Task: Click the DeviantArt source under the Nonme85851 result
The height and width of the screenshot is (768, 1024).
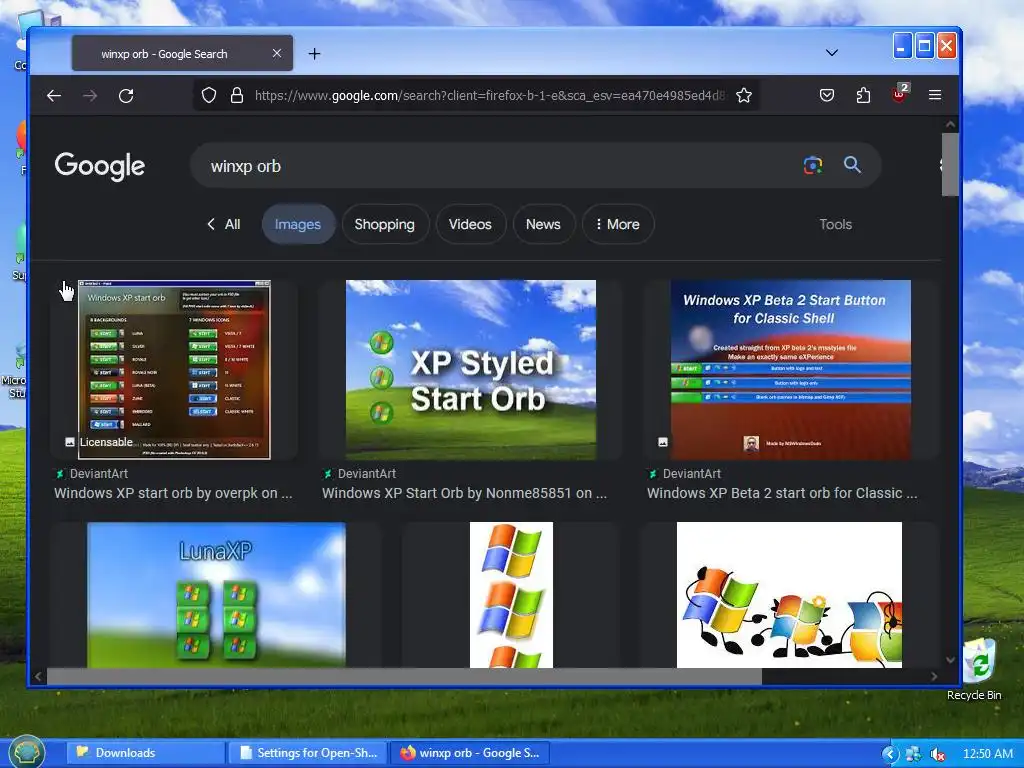Action: click(x=360, y=473)
